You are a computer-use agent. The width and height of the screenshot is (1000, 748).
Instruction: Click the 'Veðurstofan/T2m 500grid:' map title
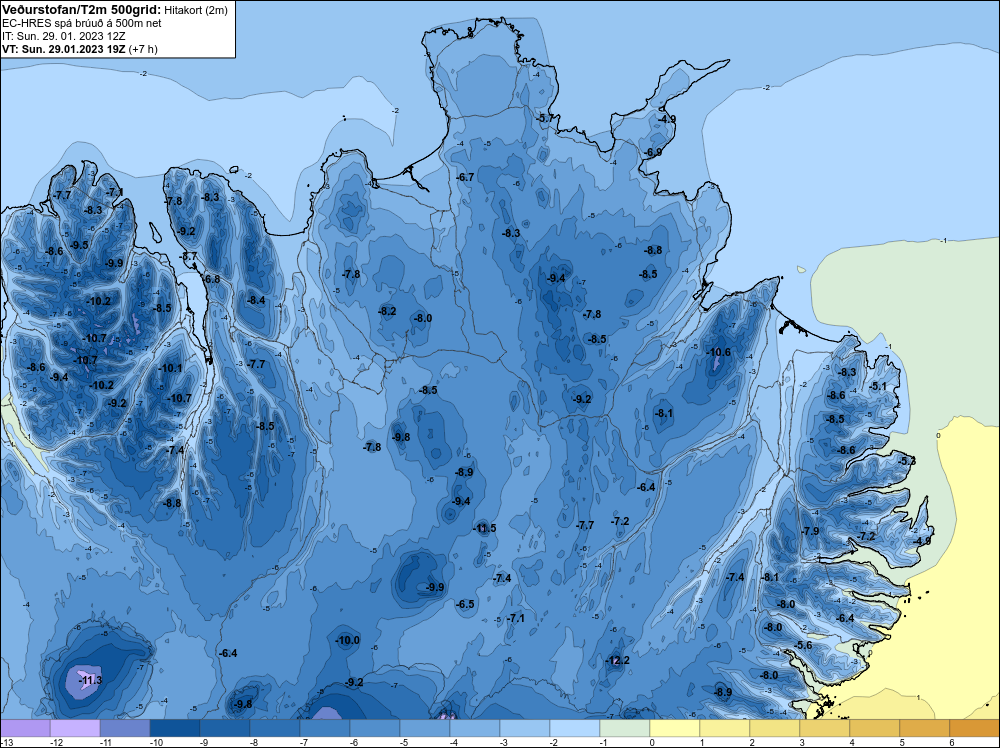81,9
